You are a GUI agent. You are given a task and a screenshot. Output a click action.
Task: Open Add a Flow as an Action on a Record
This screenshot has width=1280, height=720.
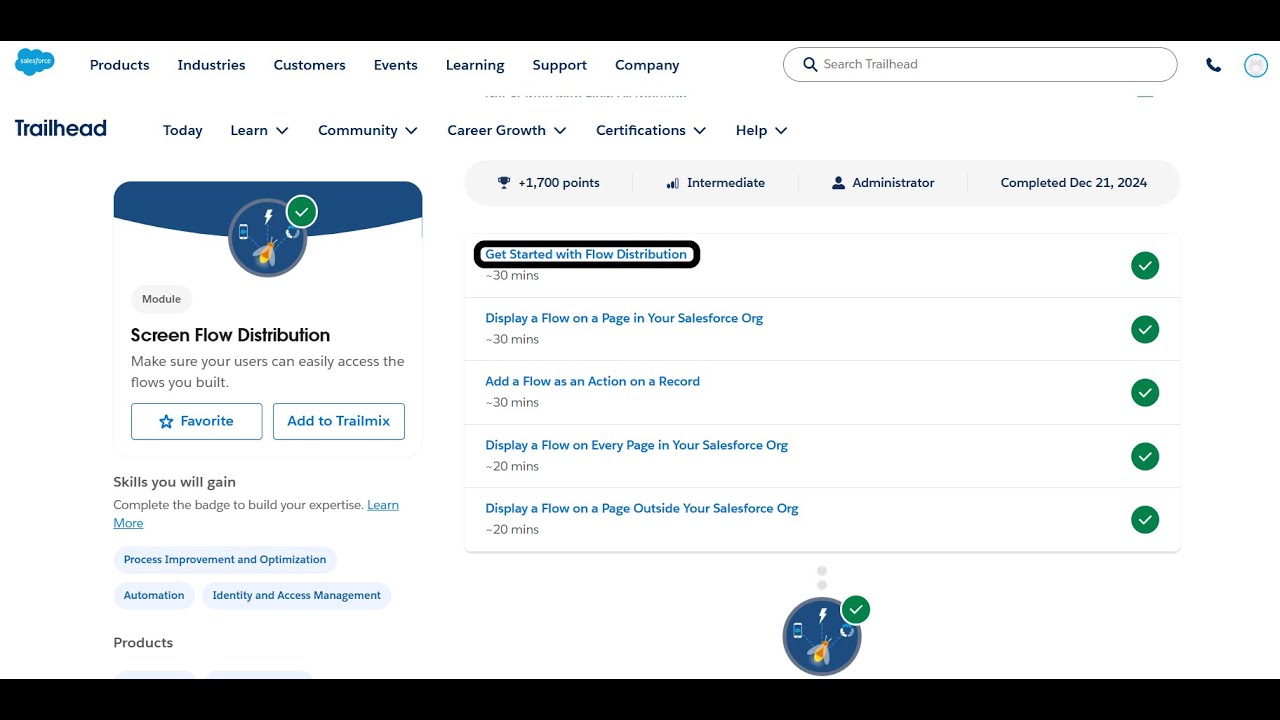point(592,381)
